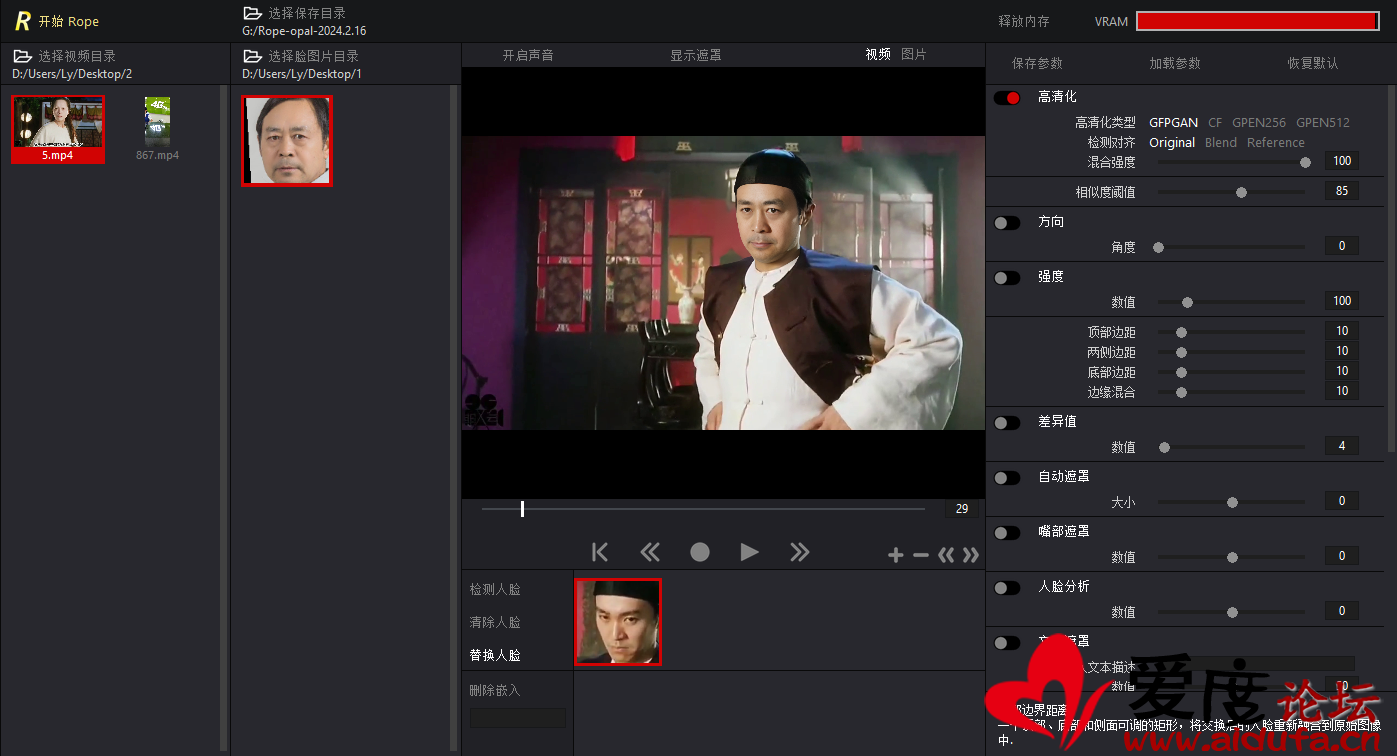Click the Rope R logo icon
1397x756 pixels.
point(22,21)
